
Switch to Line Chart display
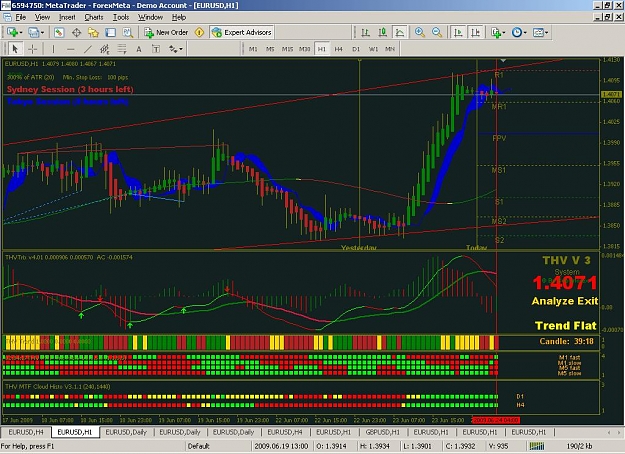click(399, 32)
